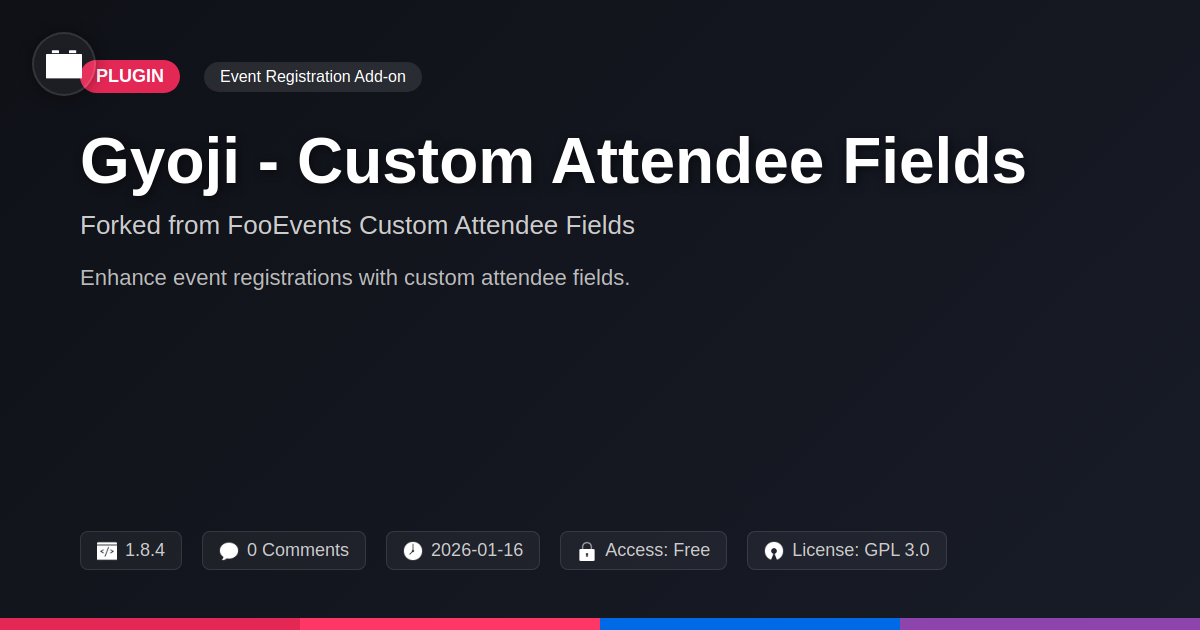Click the plugin description text
Image resolution: width=1200 pixels, height=630 pixels.
click(355, 278)
